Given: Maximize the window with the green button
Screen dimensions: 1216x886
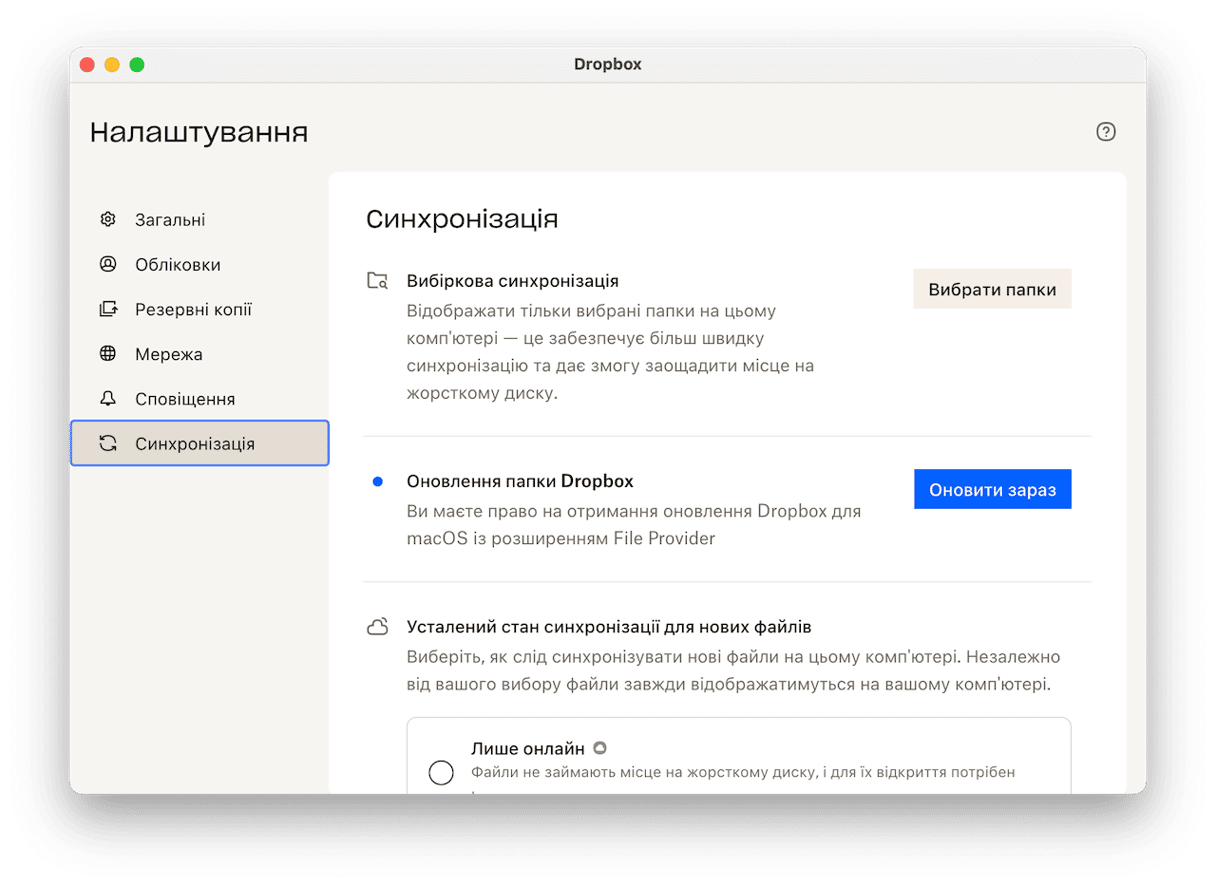Looking at the screenshot, I should pos(137,64).
